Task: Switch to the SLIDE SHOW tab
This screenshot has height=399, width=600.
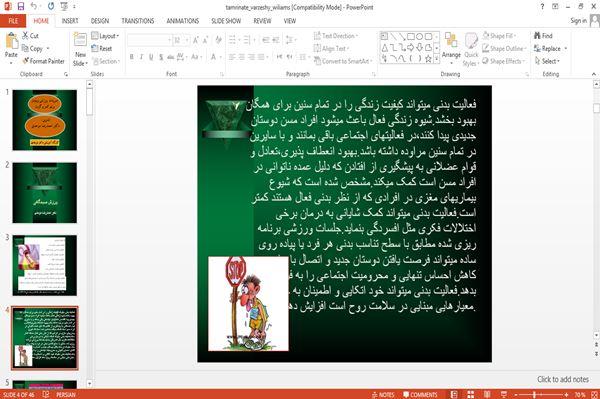Action: pyautogui.click(x=226, y=21)
